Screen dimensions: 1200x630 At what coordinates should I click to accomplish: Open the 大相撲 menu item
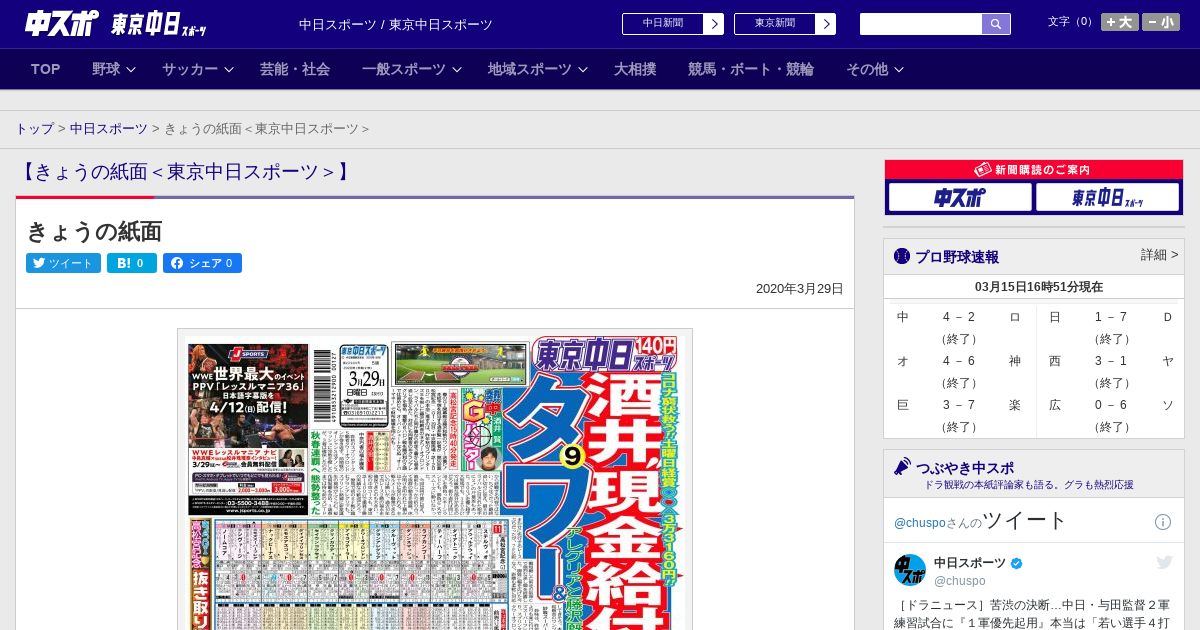[x=635, y=69]
